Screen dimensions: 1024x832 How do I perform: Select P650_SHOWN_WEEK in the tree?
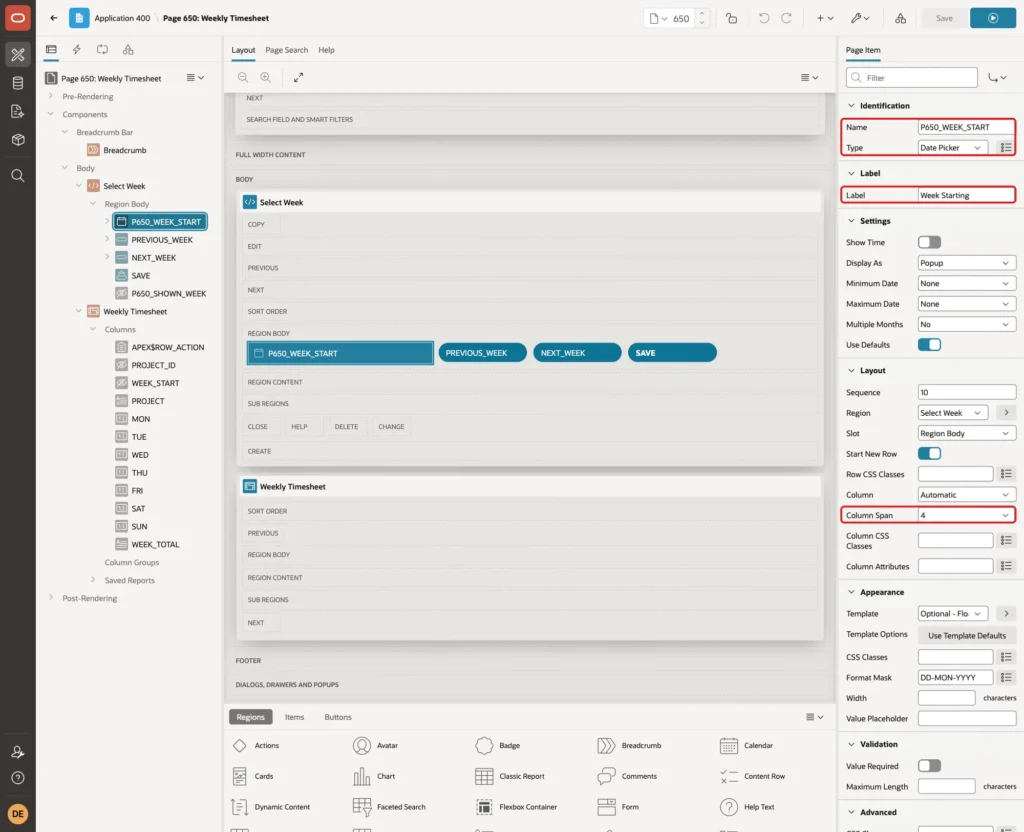[x=168, y=294]
